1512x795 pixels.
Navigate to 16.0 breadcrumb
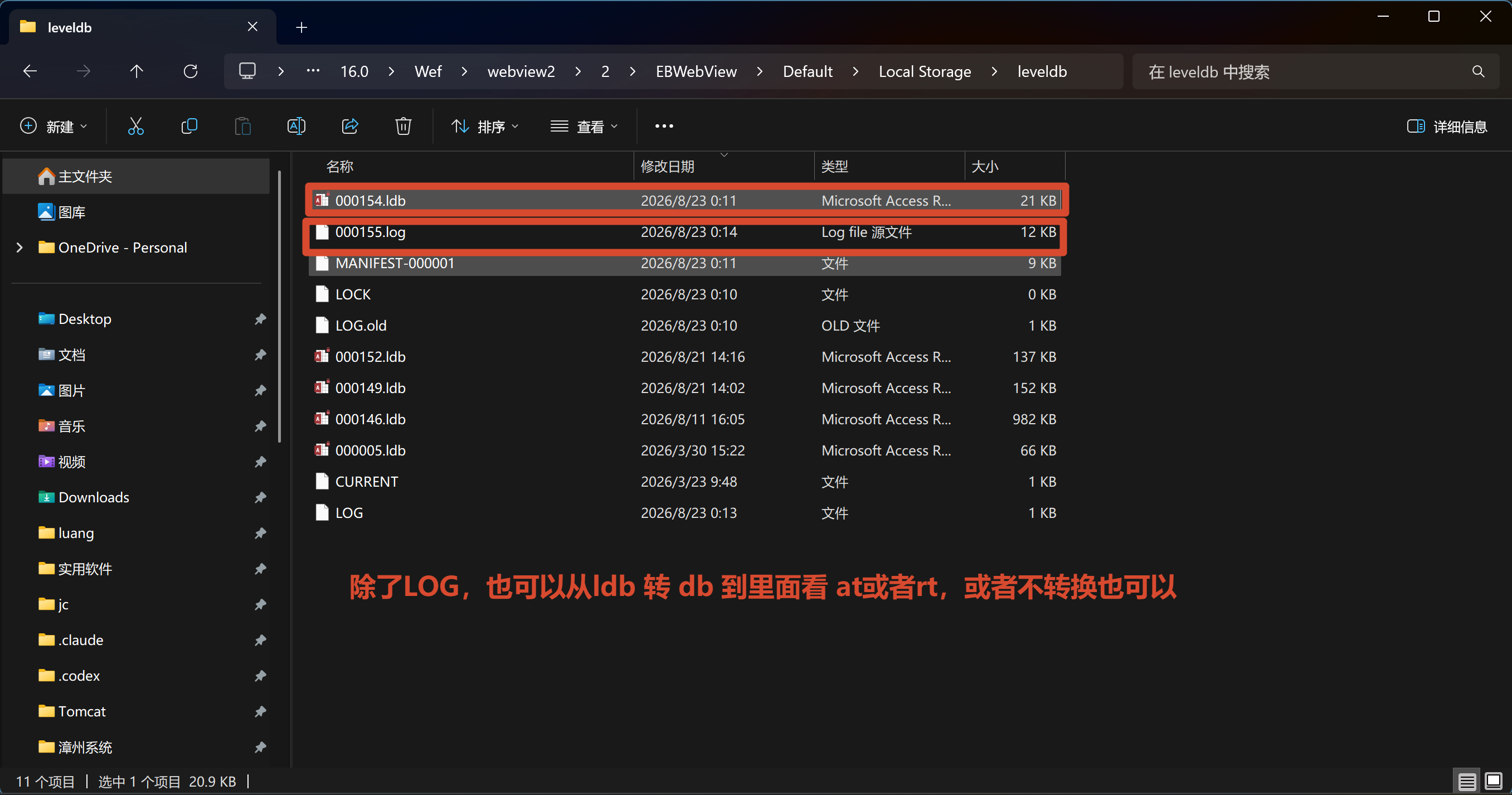coord(354,71)
